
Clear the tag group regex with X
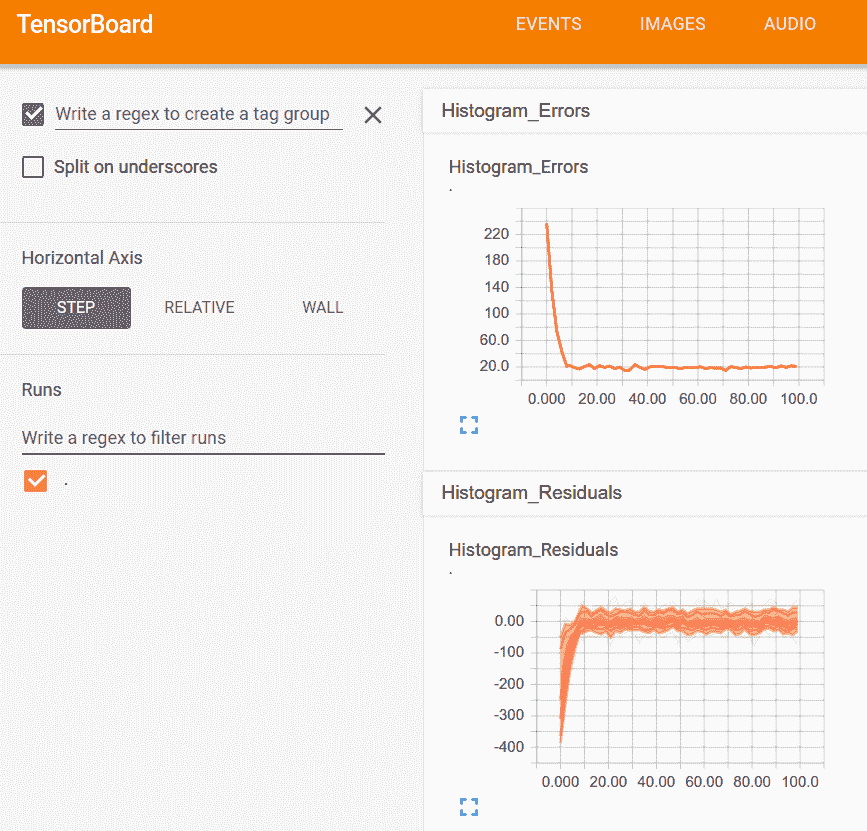click(x=373, y=115)
